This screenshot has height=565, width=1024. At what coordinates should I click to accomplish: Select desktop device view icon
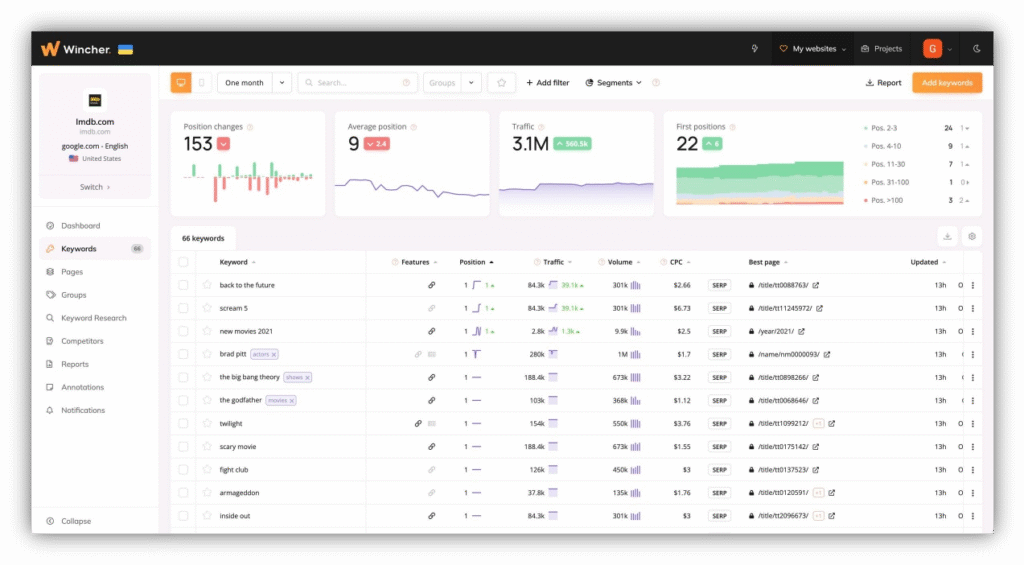pos(181,83)
